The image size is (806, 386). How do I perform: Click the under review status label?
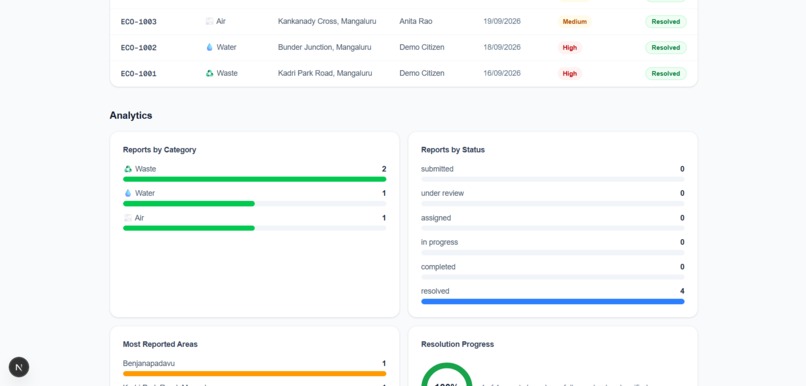pyautogui.click(x=442, y=193)
